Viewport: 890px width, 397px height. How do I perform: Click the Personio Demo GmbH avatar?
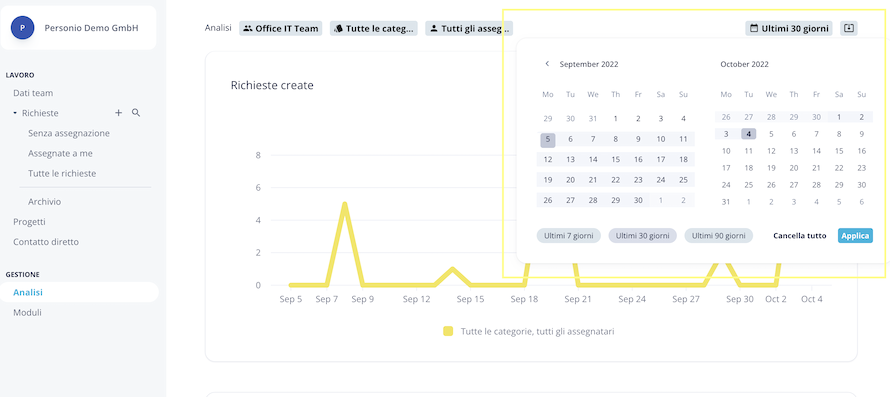tap(22, 27)
